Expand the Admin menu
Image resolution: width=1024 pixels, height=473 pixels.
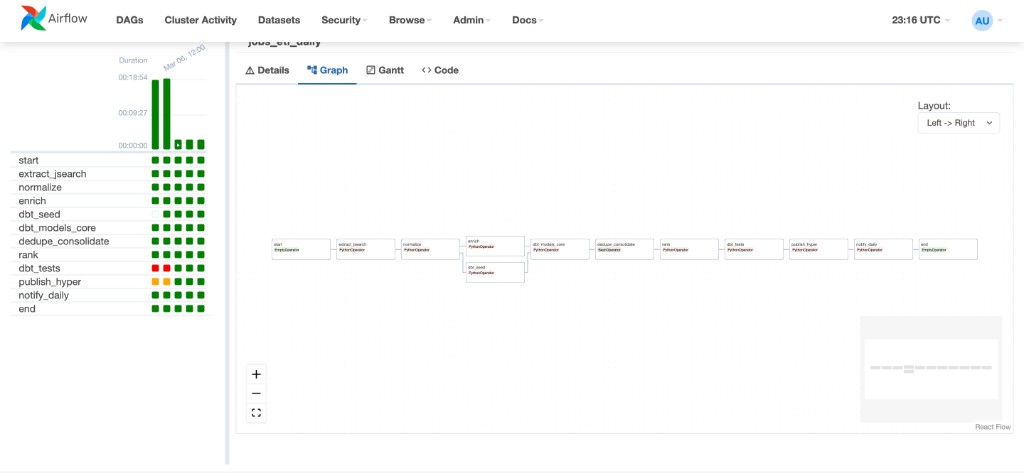pos(472,20)
